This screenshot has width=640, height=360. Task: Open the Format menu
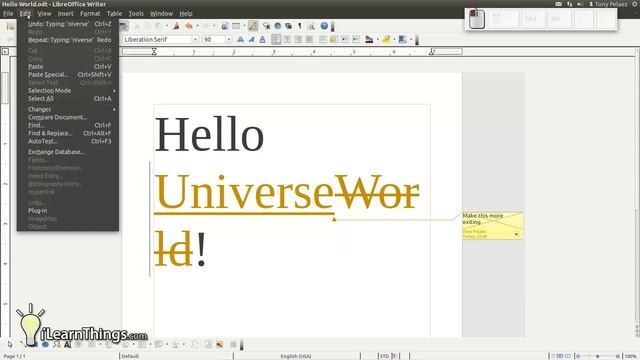pos(90,13)
